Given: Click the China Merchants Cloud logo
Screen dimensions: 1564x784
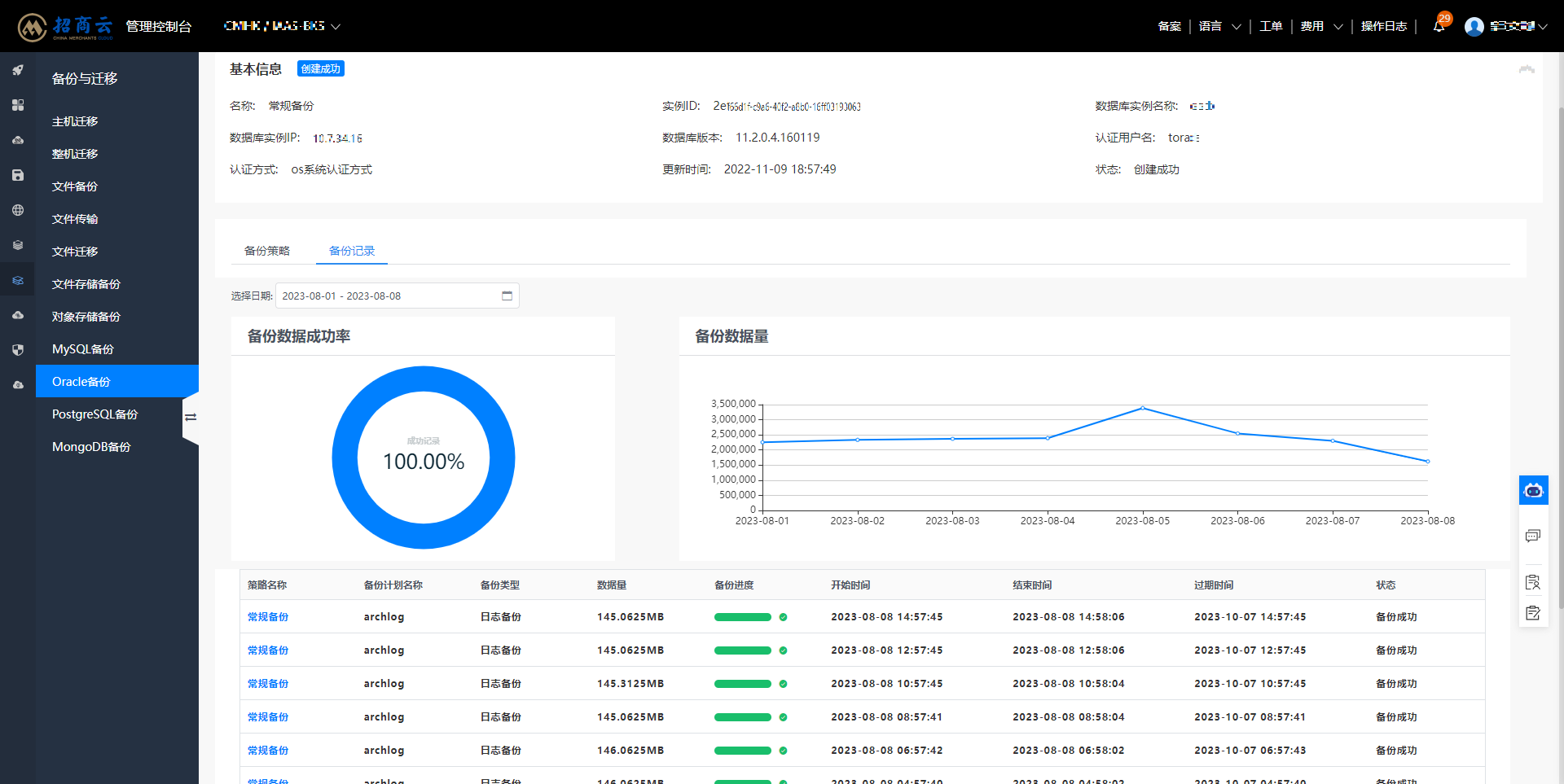Looking at the screenshot, I should pos(65,27).
